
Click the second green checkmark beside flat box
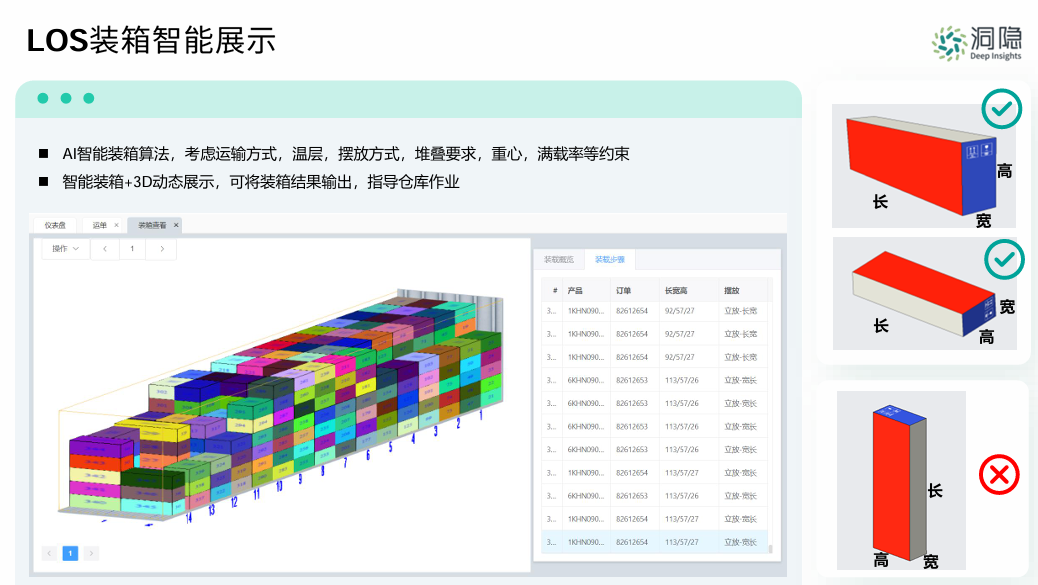click(x=1003, y=259)
